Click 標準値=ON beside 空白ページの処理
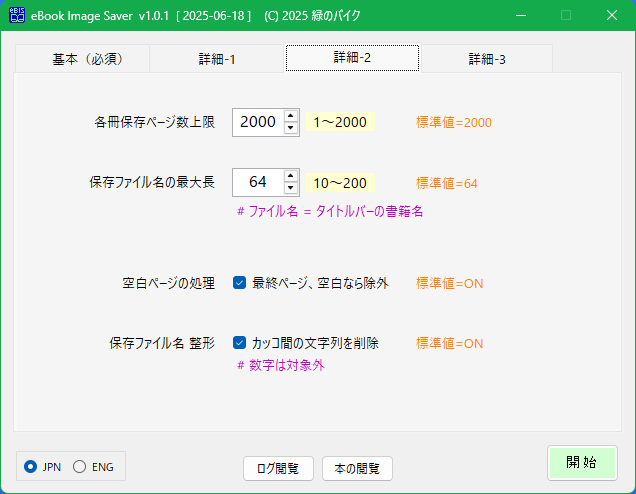Image resolution: width=636 pixels, height=494 pixels. tap(449, 283)
